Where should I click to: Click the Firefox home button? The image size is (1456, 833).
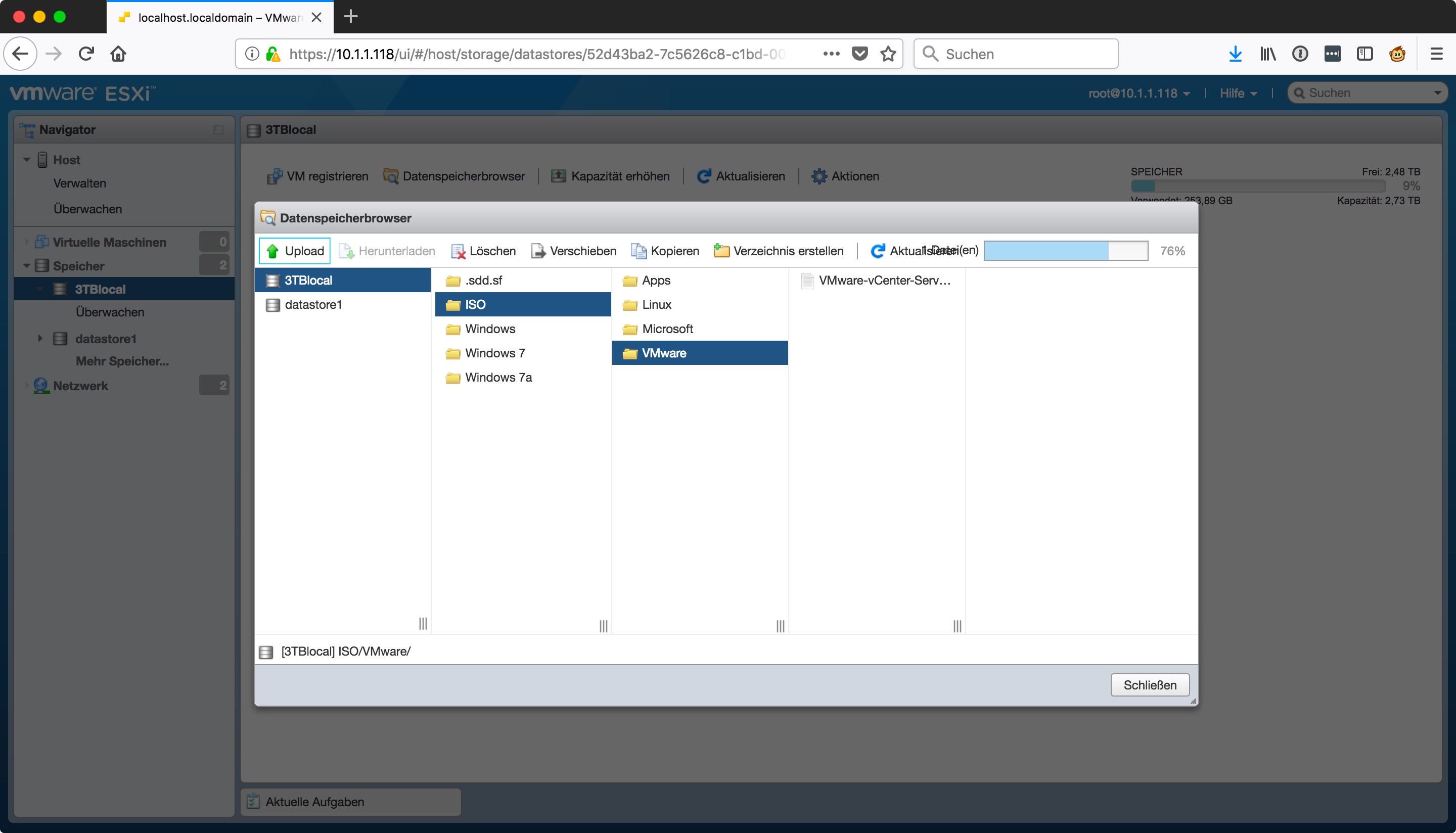[x=118, y=54]
